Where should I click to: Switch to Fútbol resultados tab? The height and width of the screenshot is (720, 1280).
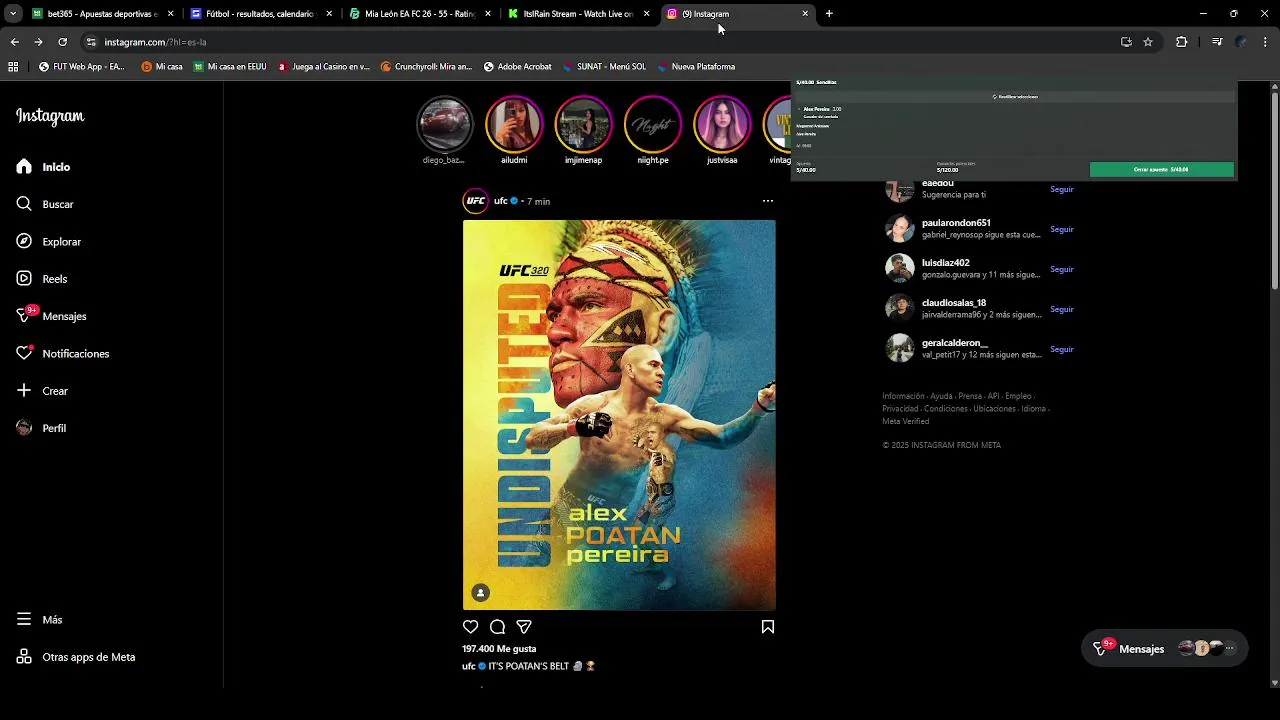[x=260, y=14]
